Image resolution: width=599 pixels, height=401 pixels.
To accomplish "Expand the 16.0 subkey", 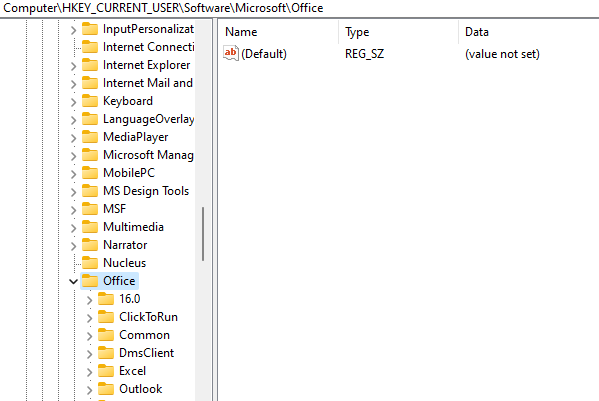I will point(89,300).
